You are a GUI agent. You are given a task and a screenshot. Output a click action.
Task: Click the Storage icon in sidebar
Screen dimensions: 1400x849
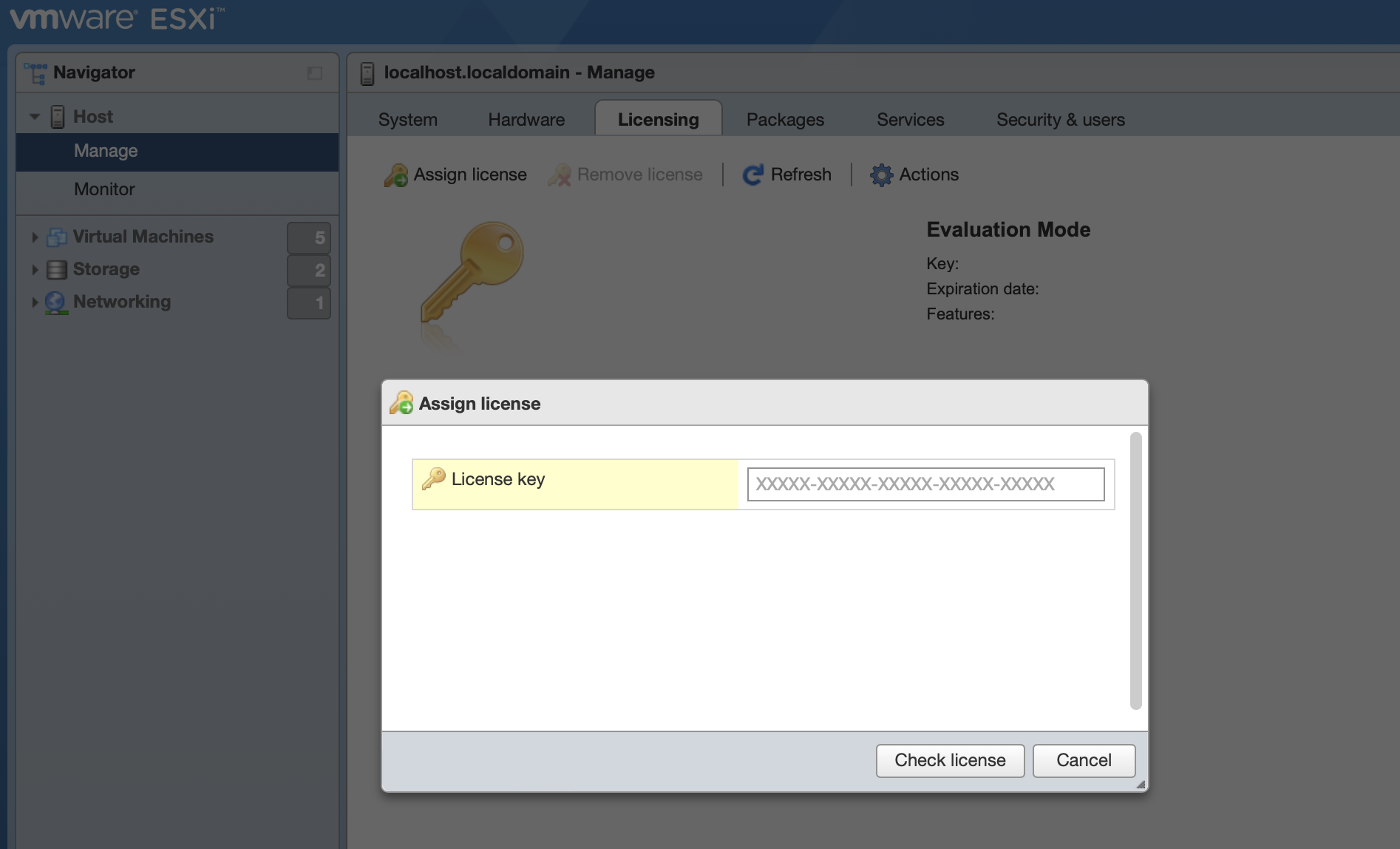point(55,269)
